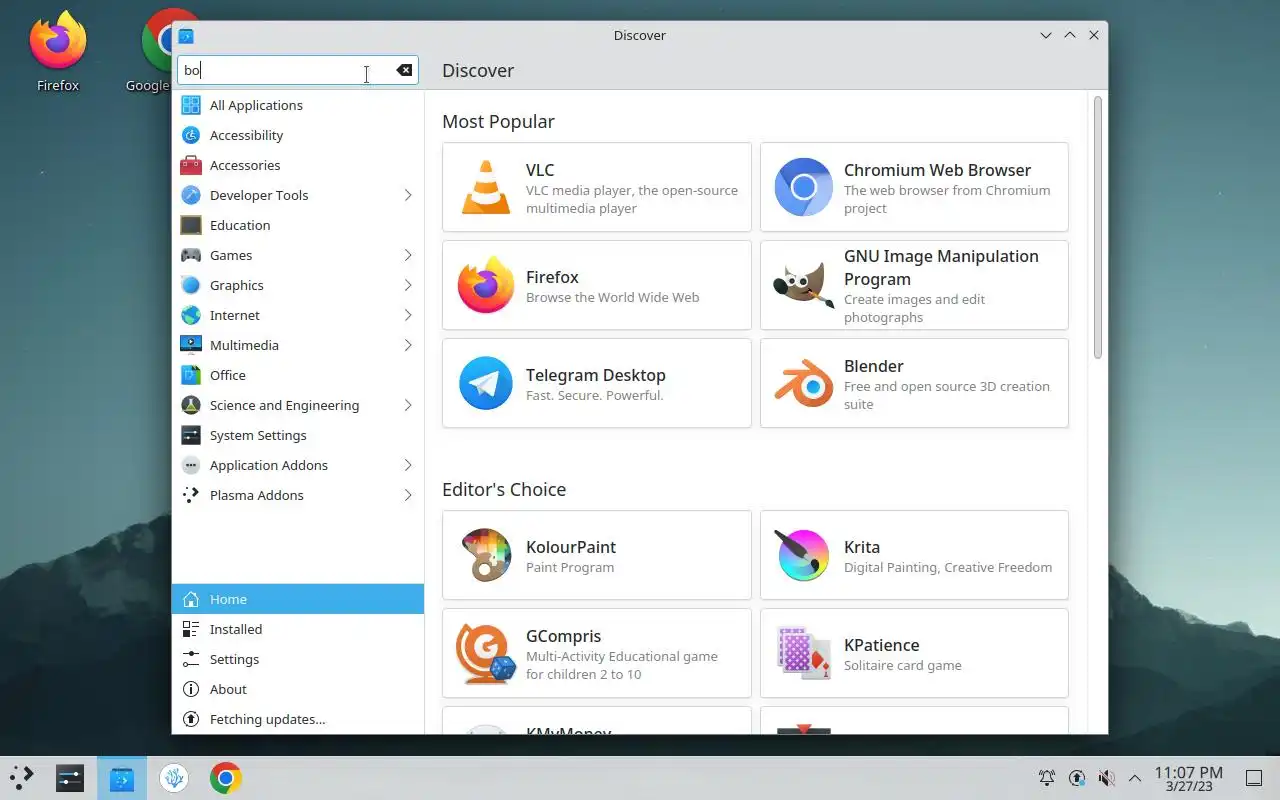Click the 'Editor's Choice' heading
This screenshot has width=1280, height=800.
pyautogui.click(x=504, y=489)
